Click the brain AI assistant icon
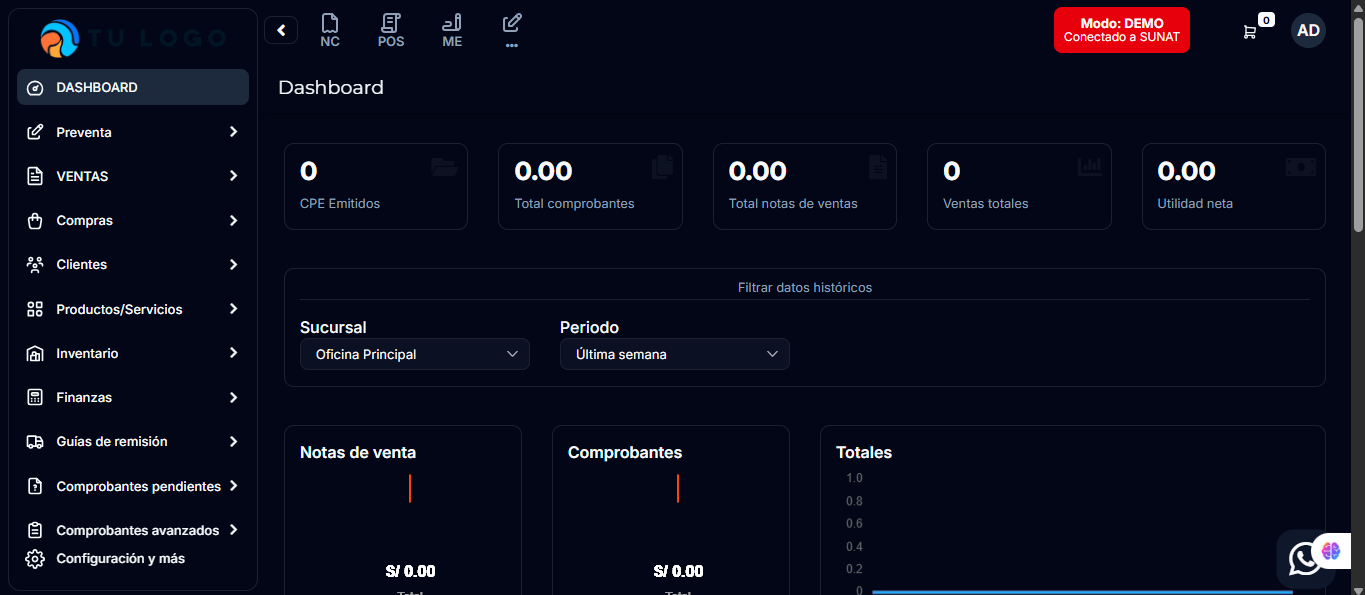Image resolution: width=1365 pixels, height=595 pixels. click(1331, 550)
